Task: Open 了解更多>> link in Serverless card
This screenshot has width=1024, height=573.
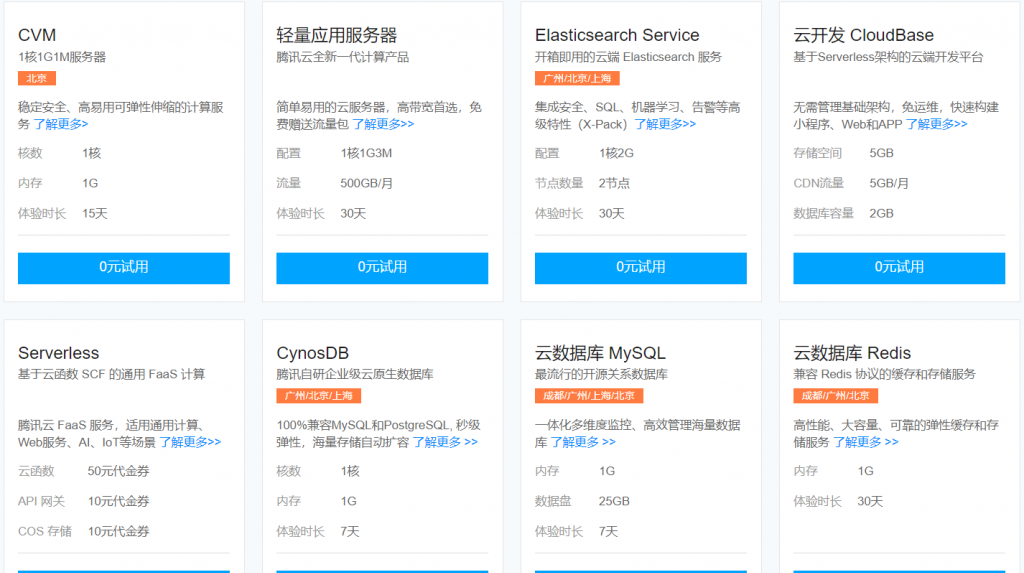Action: [191, 442]
